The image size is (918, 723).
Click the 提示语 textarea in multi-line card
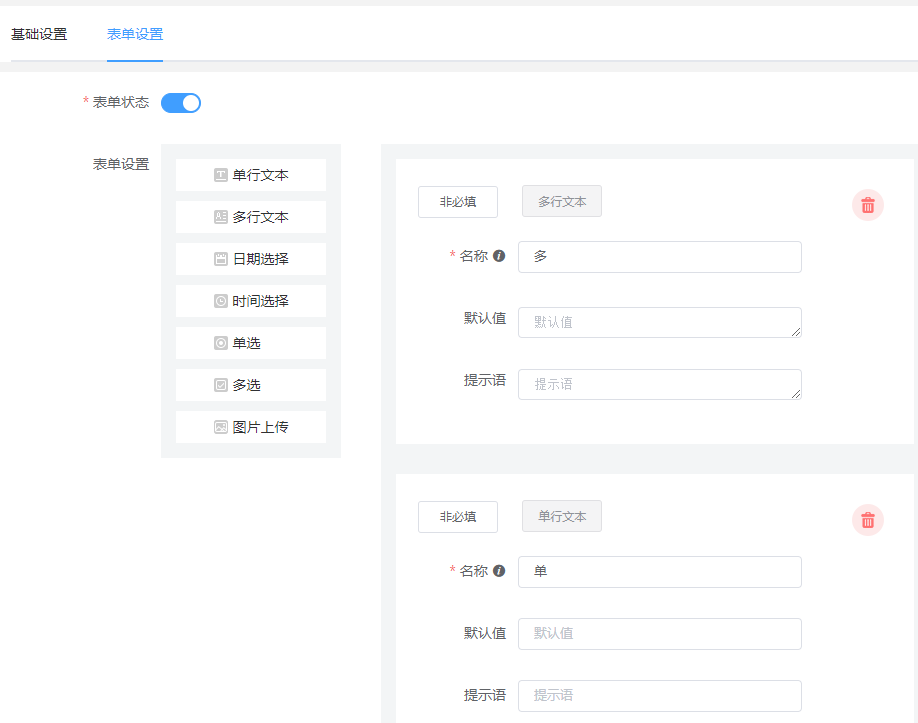659,384
